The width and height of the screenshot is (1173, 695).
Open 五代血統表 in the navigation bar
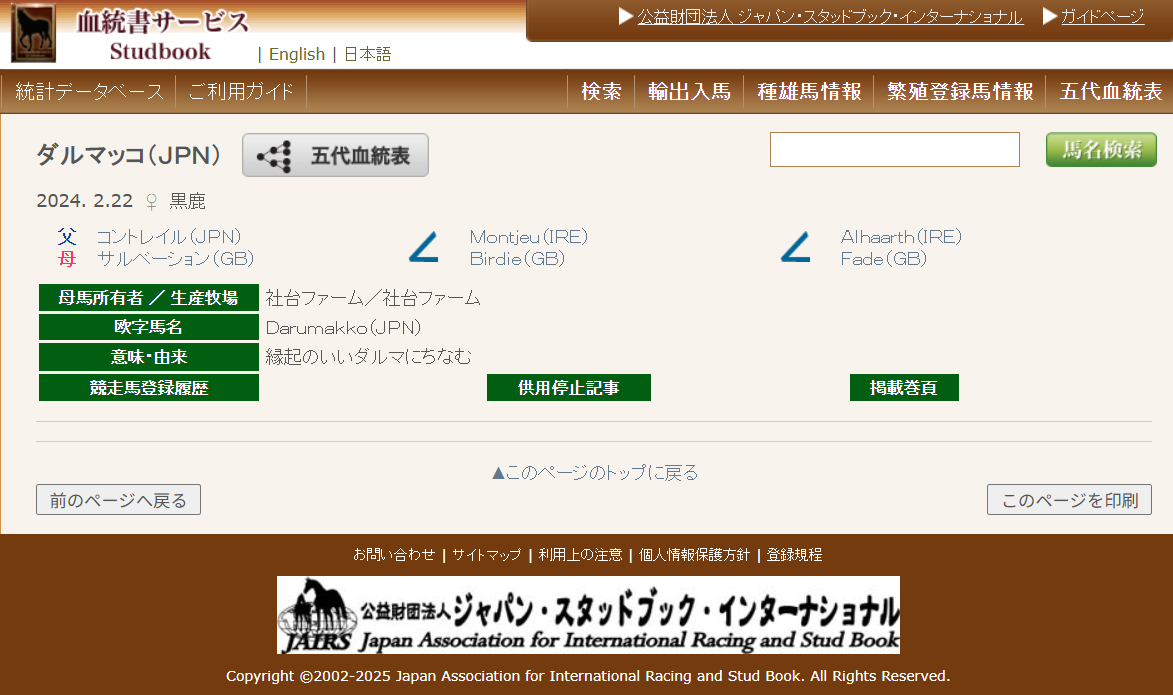1111,91
